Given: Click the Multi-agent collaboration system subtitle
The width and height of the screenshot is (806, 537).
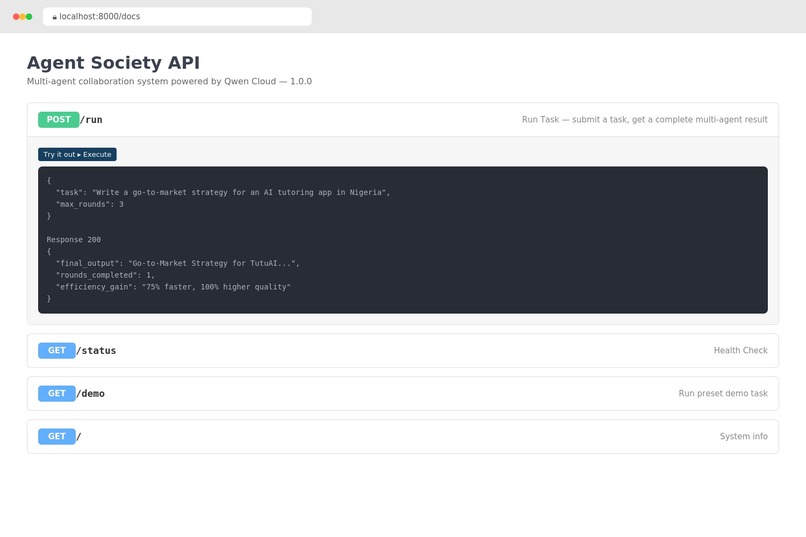Looking at the screenshot, I should 169,81.
